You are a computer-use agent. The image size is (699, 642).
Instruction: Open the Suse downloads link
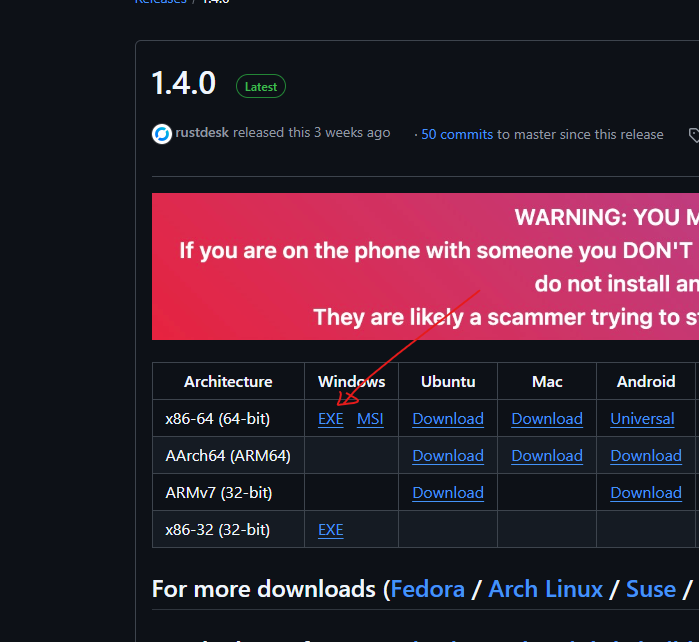[651, 589]
